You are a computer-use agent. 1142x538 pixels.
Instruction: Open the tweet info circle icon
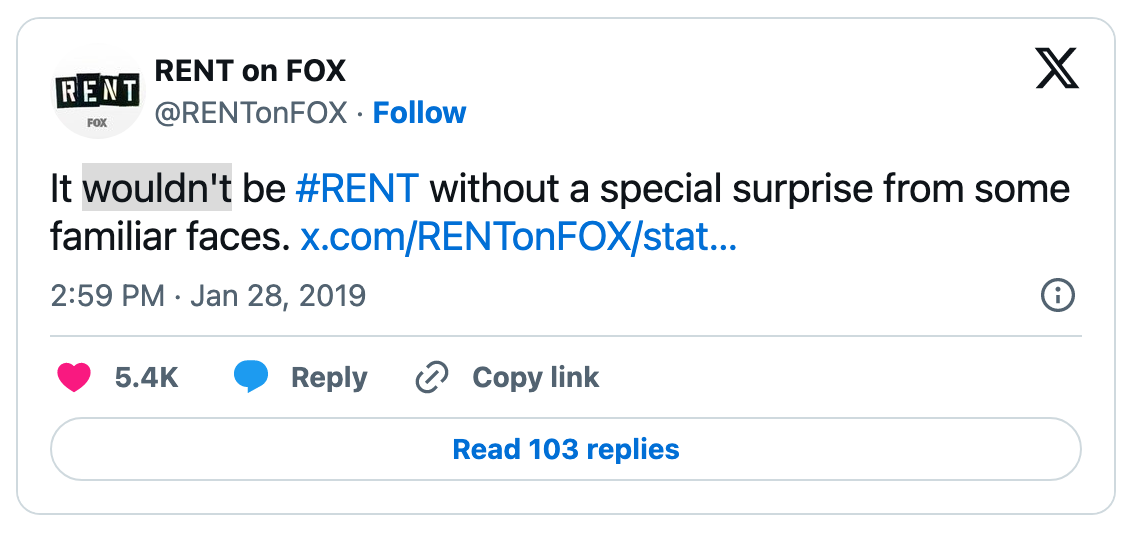tap(1057, 296)
